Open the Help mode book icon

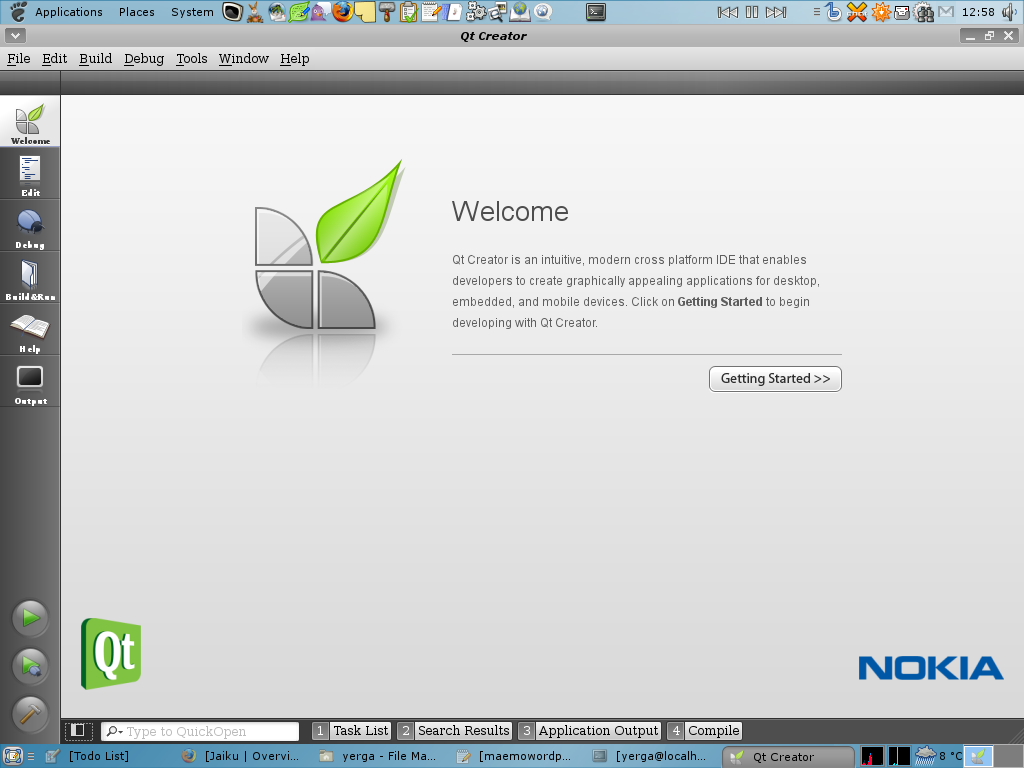(30, 331)
